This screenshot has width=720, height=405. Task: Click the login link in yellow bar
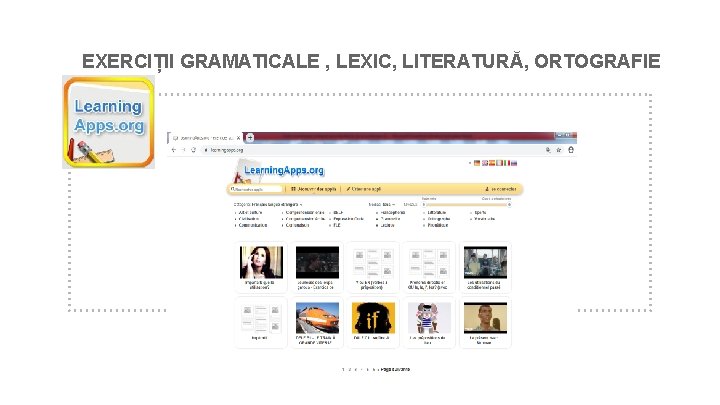coord(501,189)
